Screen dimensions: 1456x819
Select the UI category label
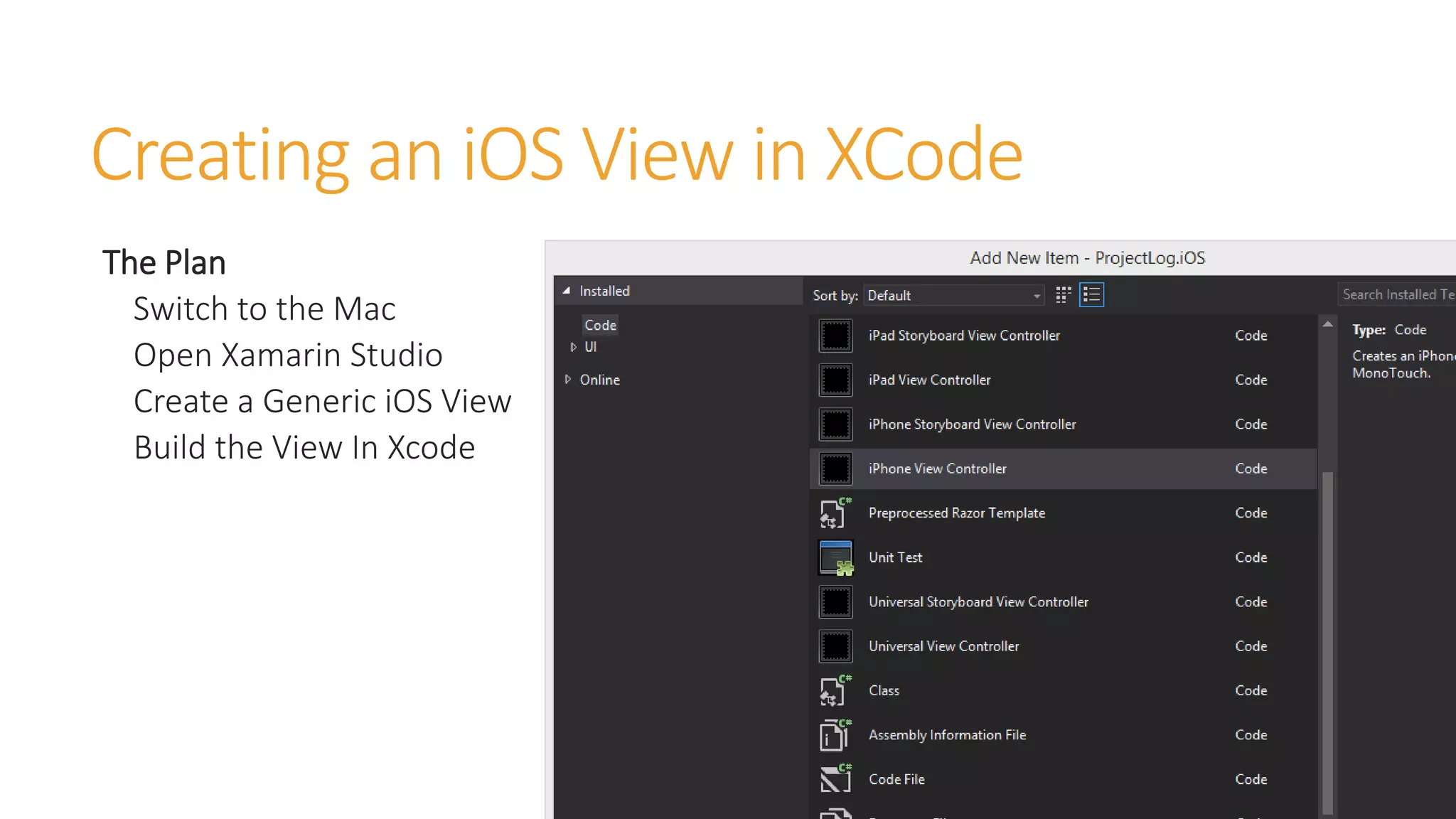[x=591, y=347]
